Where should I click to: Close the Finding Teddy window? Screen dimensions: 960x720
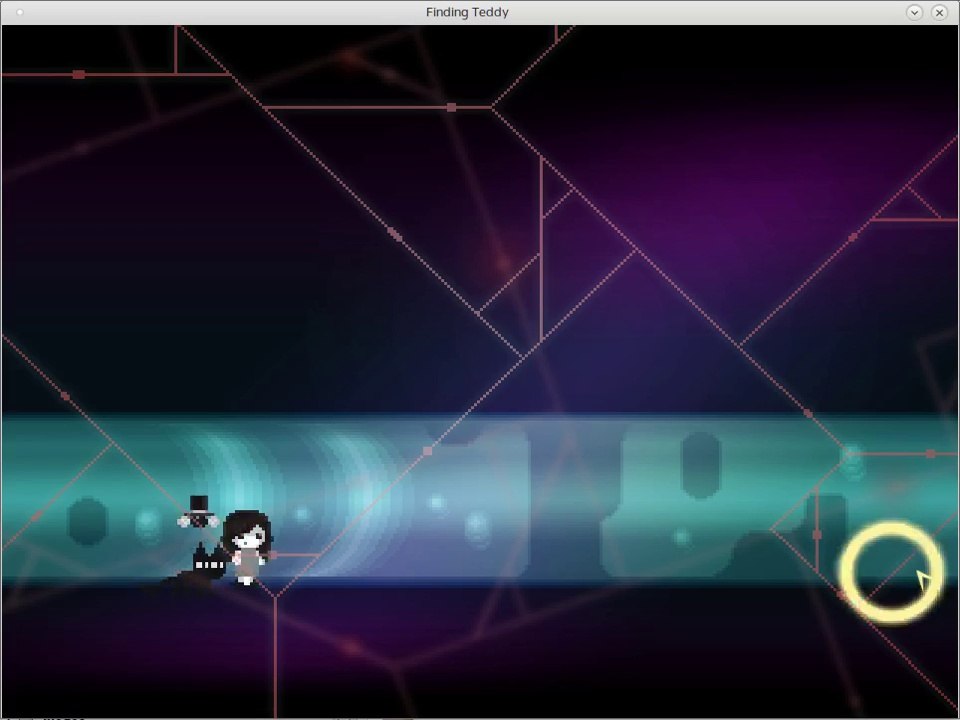tap(939, 12)
